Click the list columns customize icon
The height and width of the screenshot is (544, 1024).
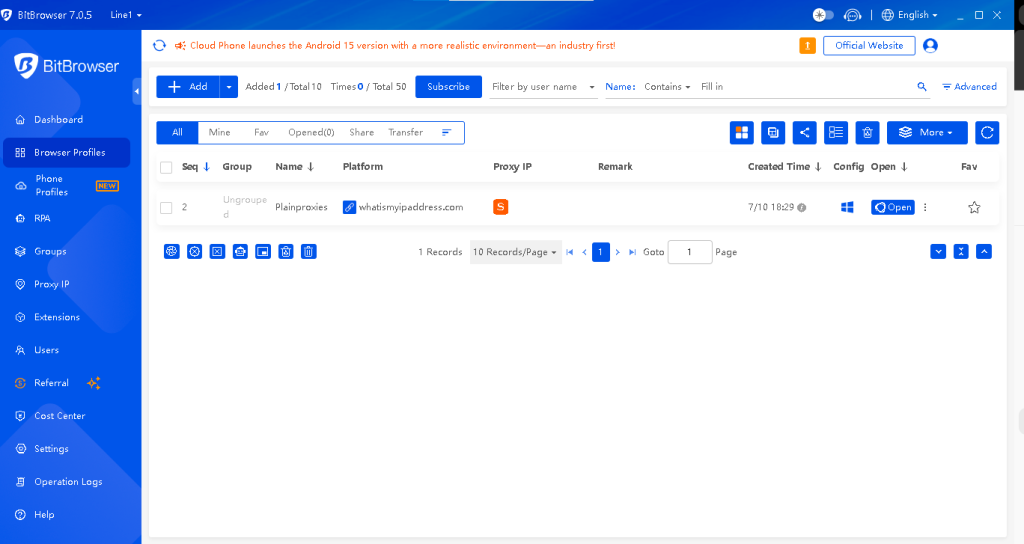coord(836,133)
